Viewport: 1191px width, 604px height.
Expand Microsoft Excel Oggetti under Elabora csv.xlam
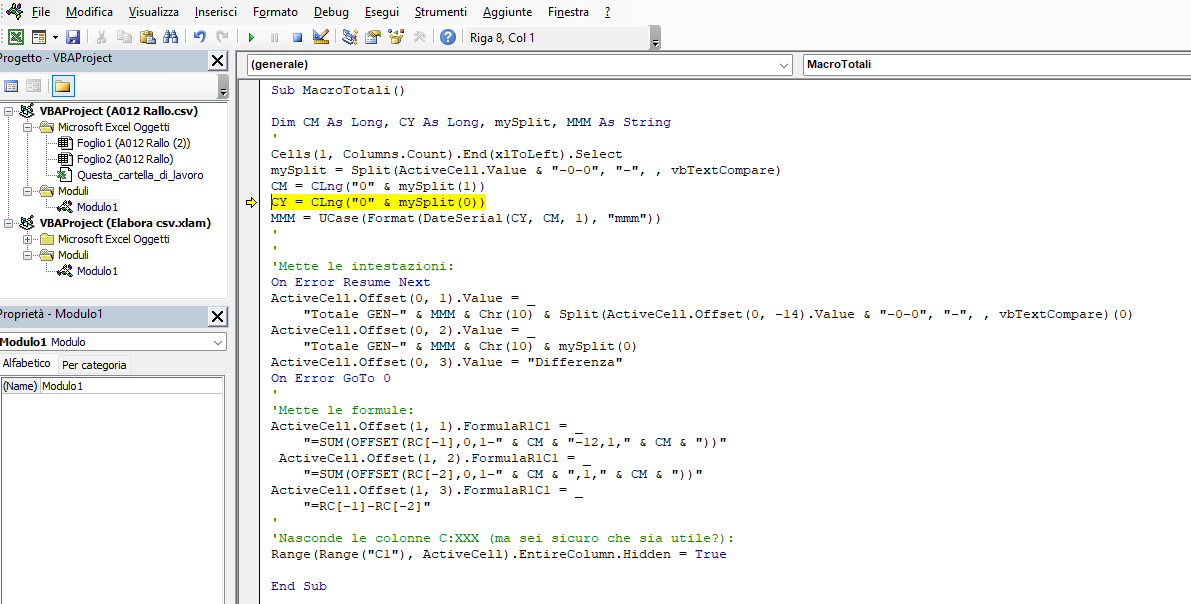point(27,239)
